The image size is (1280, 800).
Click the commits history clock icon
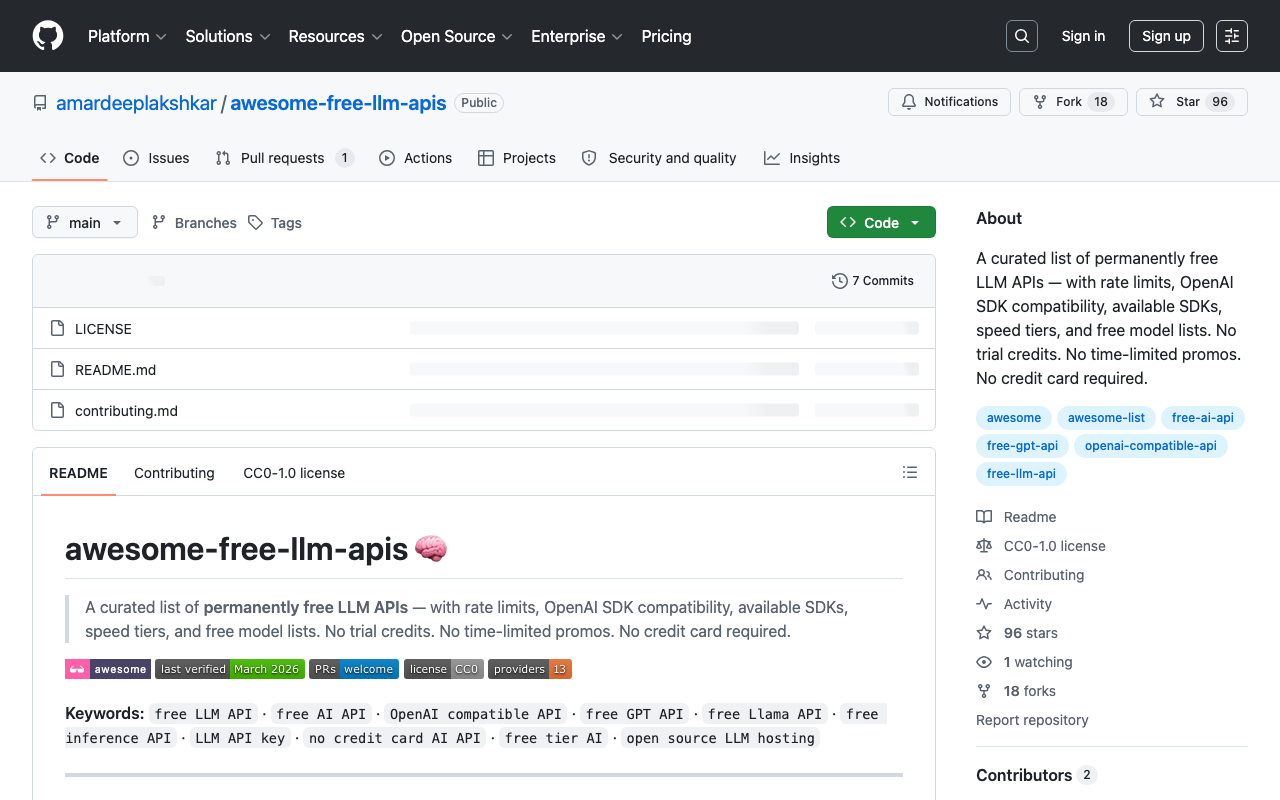pos(840,281)
